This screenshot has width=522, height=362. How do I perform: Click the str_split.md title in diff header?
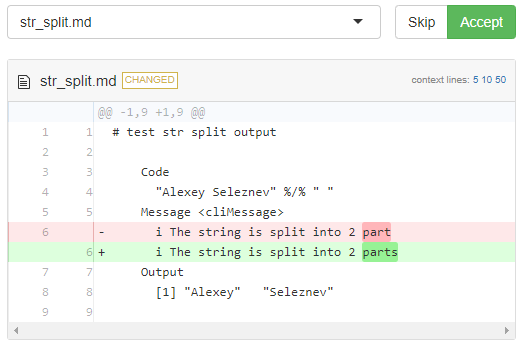tap(78, 81)
